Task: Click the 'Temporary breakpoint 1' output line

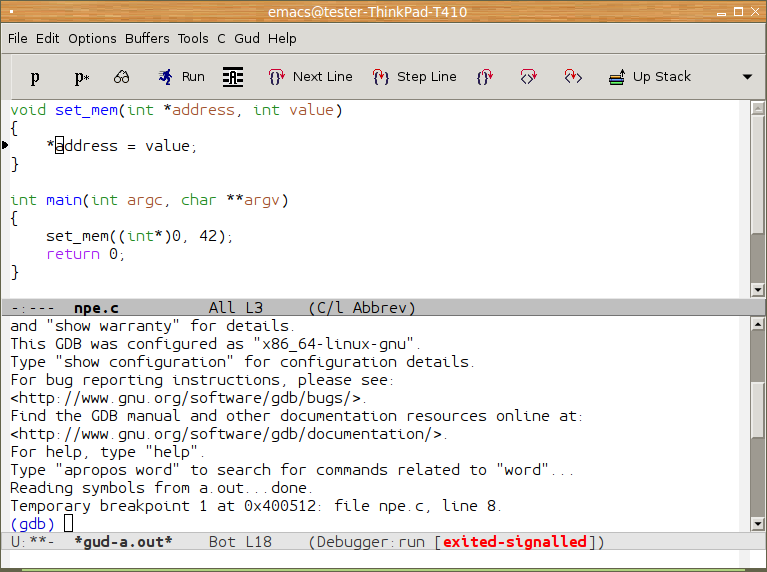Action: tap(255, 506)
